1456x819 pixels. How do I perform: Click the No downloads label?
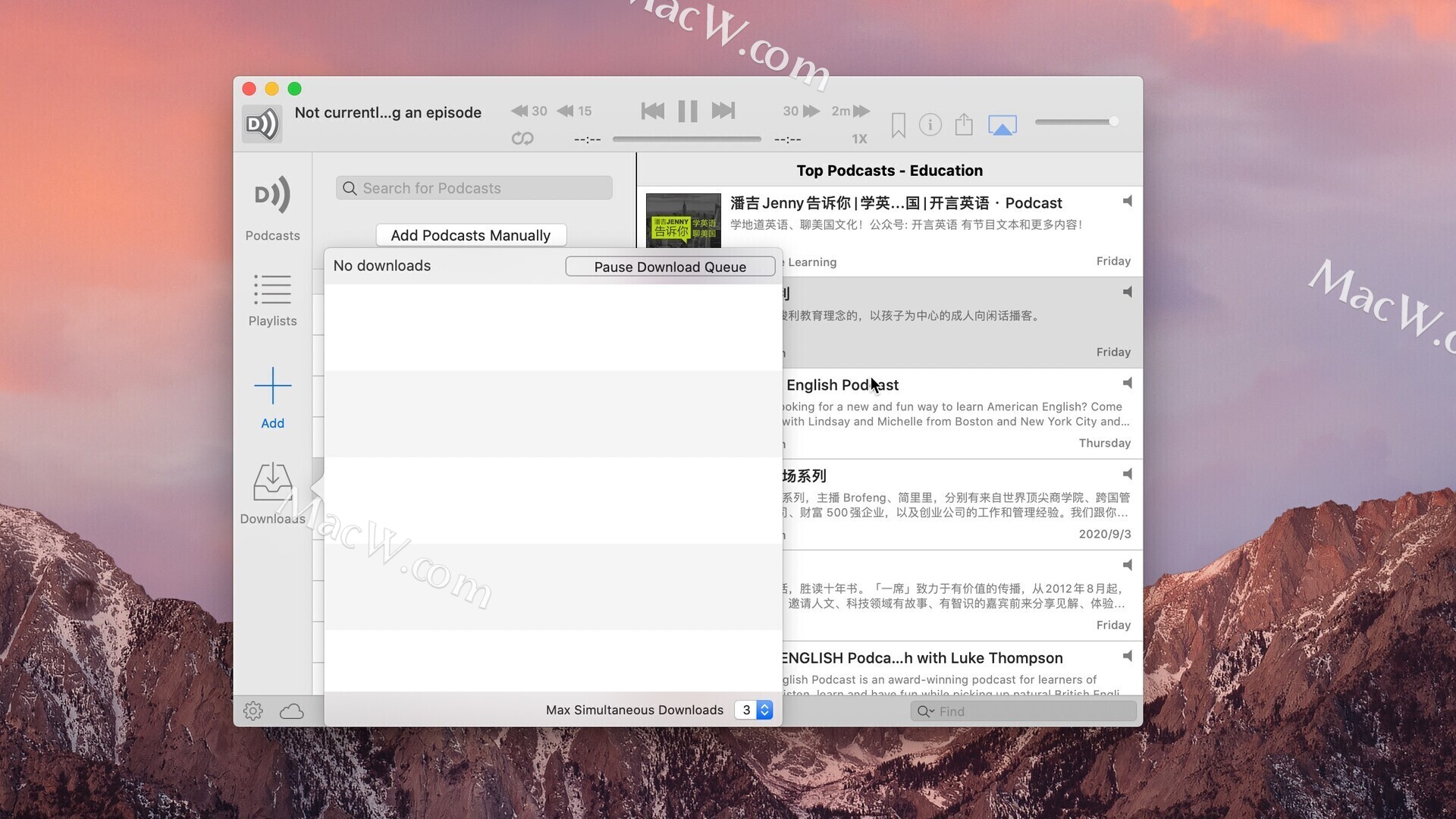click(382, 265)
